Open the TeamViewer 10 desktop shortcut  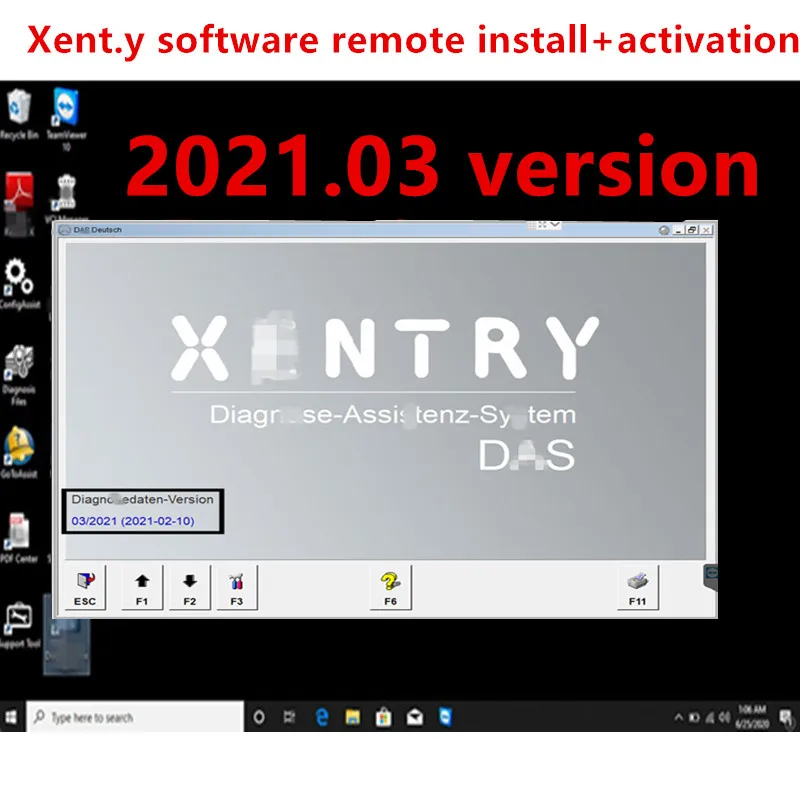(66, 118)
